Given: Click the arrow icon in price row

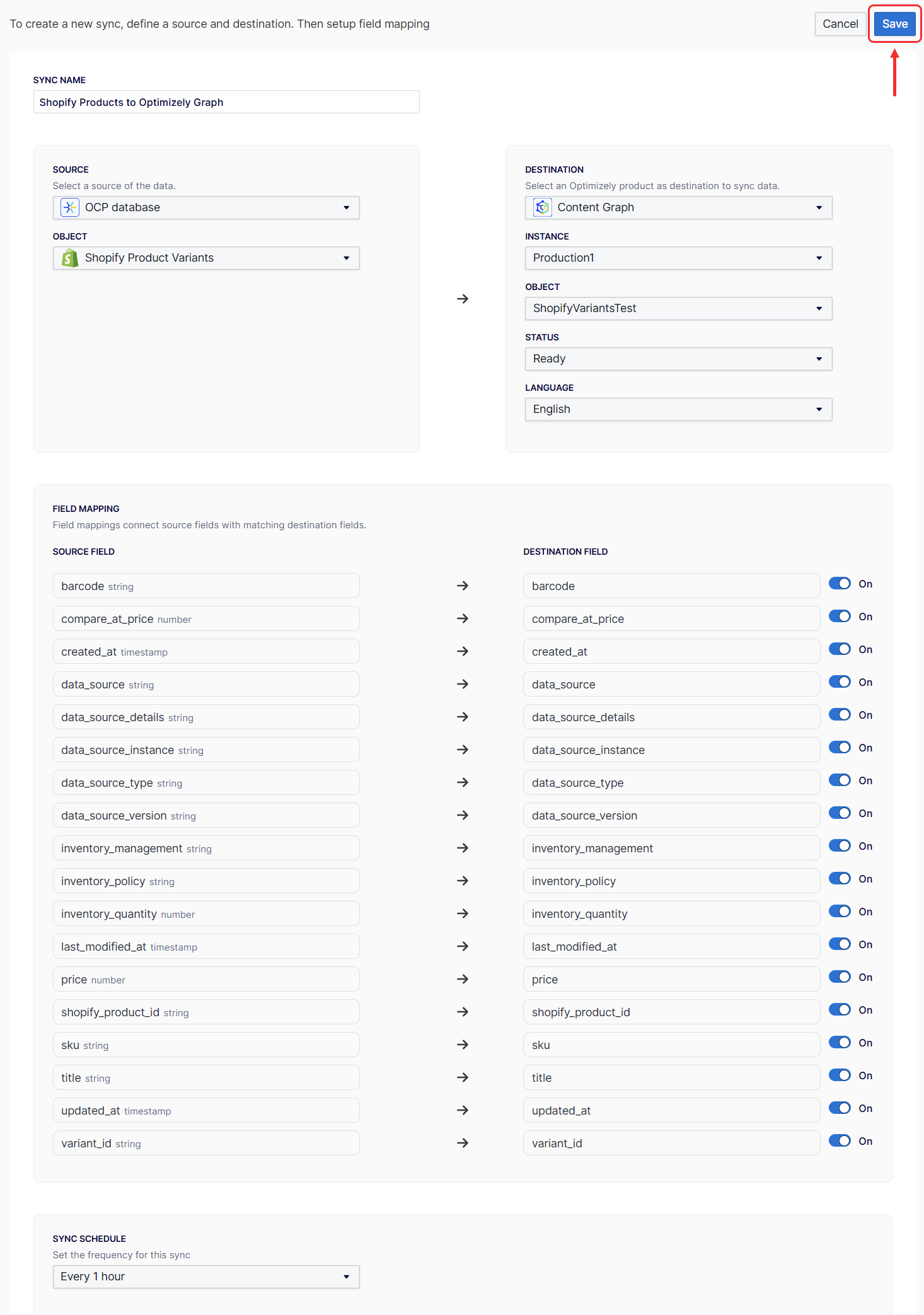Looking at the screenshot, I should coord(463,979).
